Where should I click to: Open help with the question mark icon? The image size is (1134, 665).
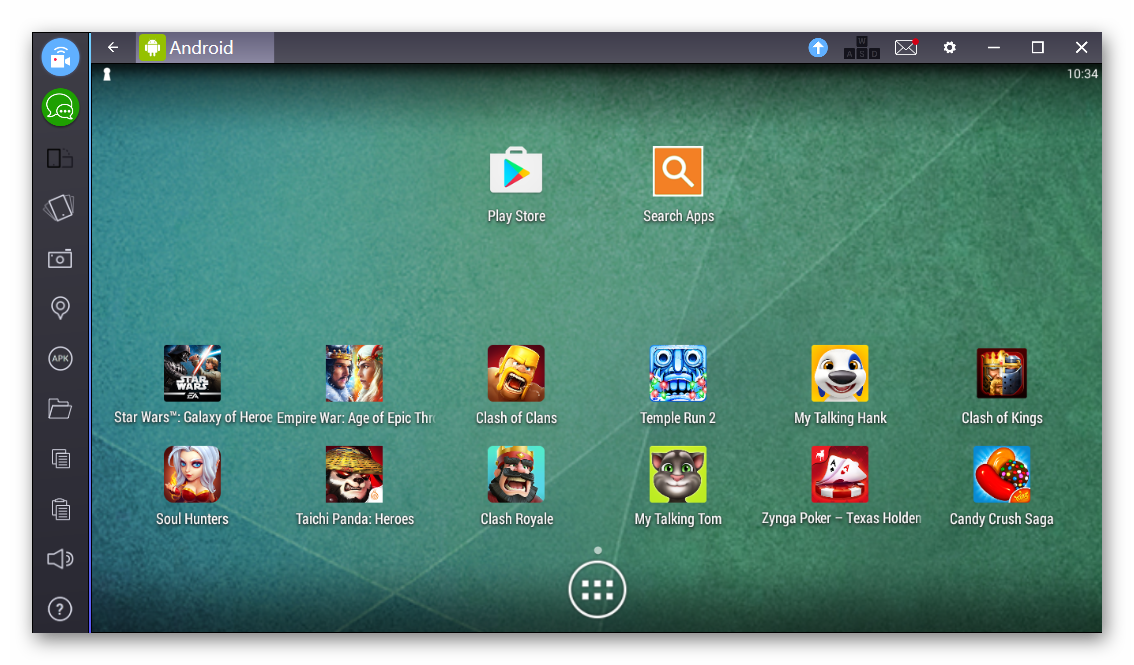coord(60,609)
